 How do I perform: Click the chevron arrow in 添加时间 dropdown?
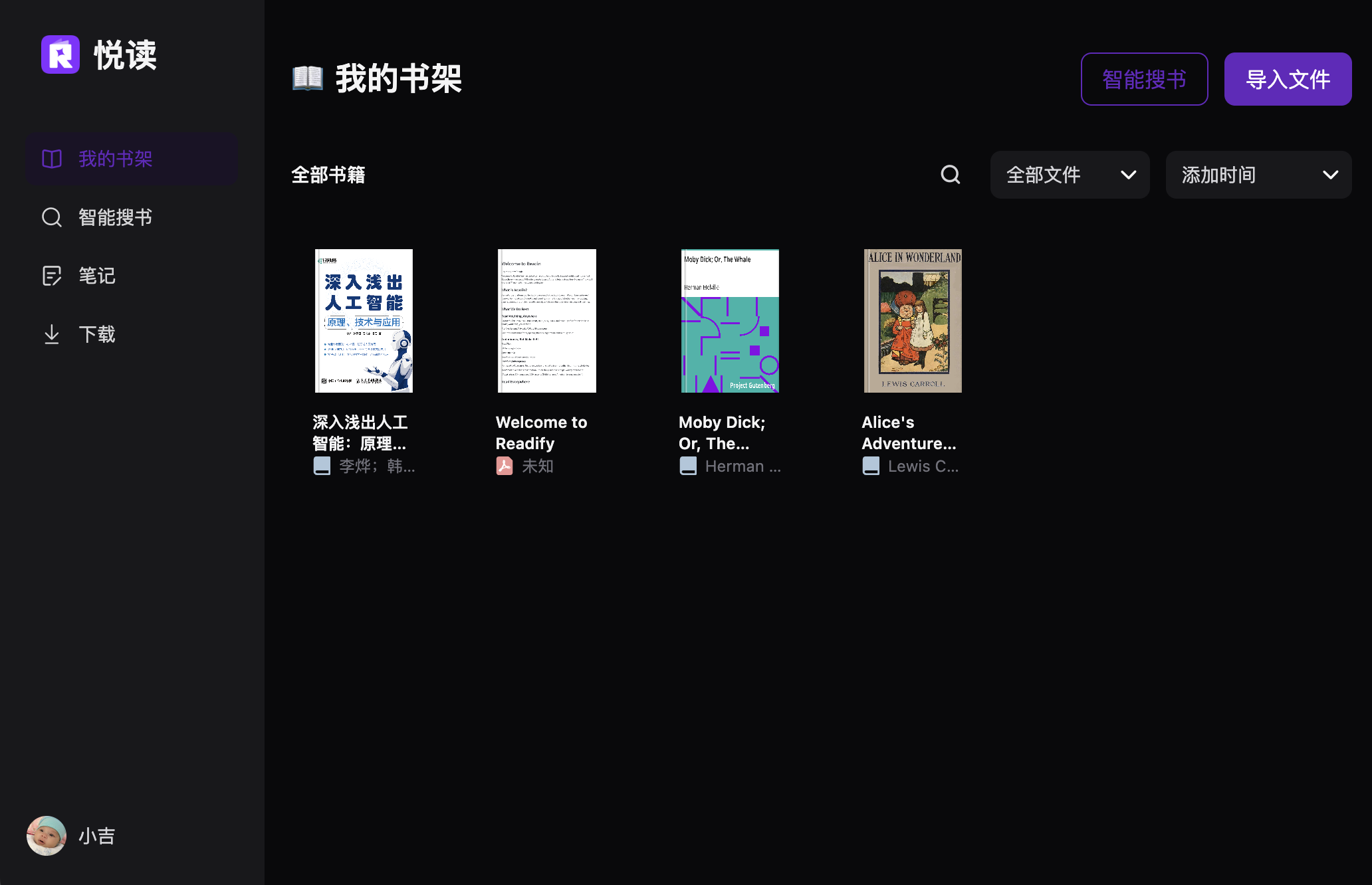[x=1330, y=175]
